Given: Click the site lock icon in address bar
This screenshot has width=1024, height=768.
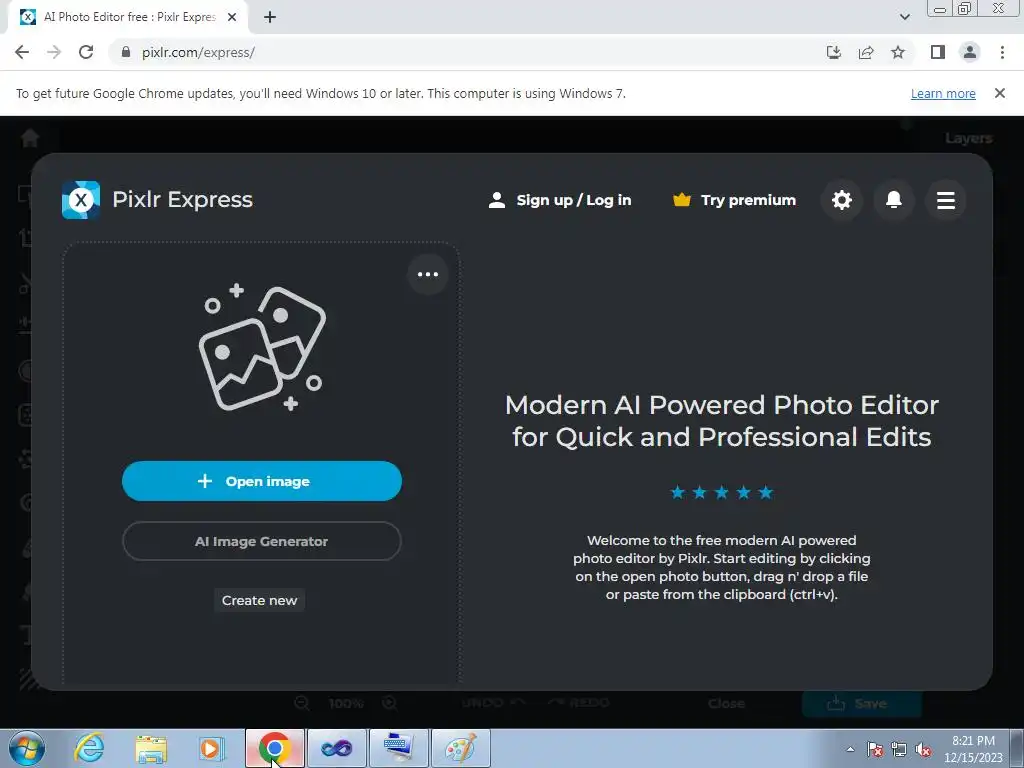Looking at the screenshot, I should [x=126, y=52].
